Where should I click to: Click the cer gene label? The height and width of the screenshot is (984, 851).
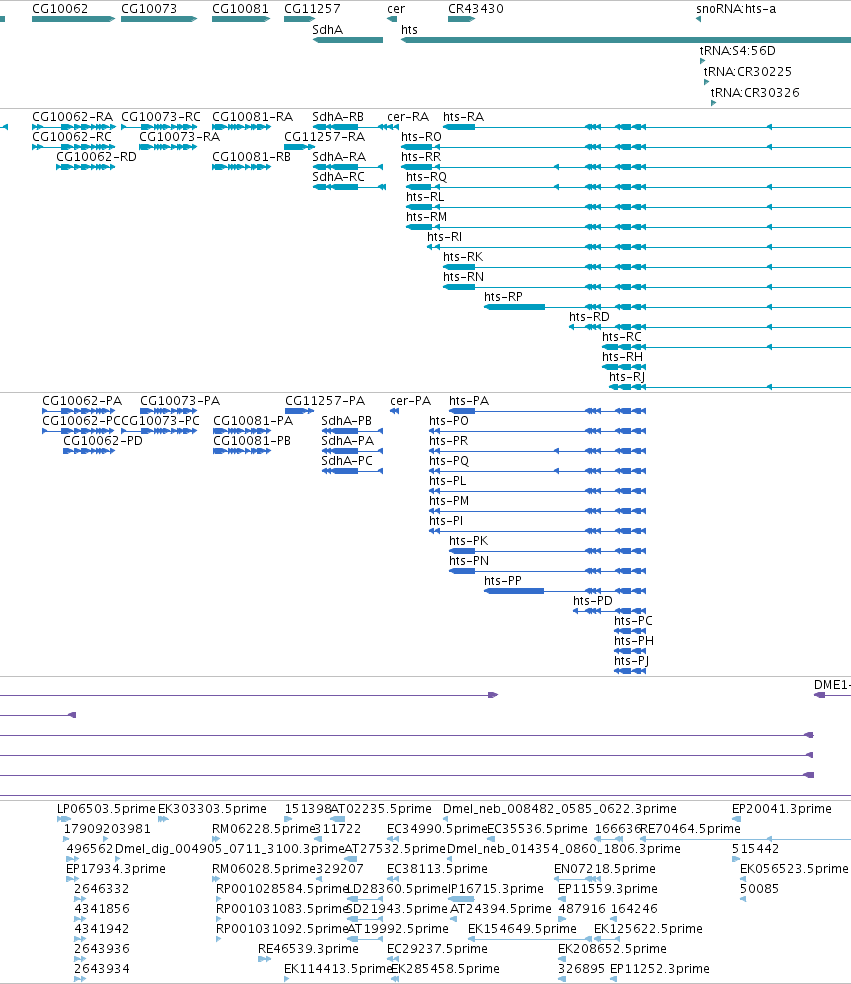coord(396,9)
